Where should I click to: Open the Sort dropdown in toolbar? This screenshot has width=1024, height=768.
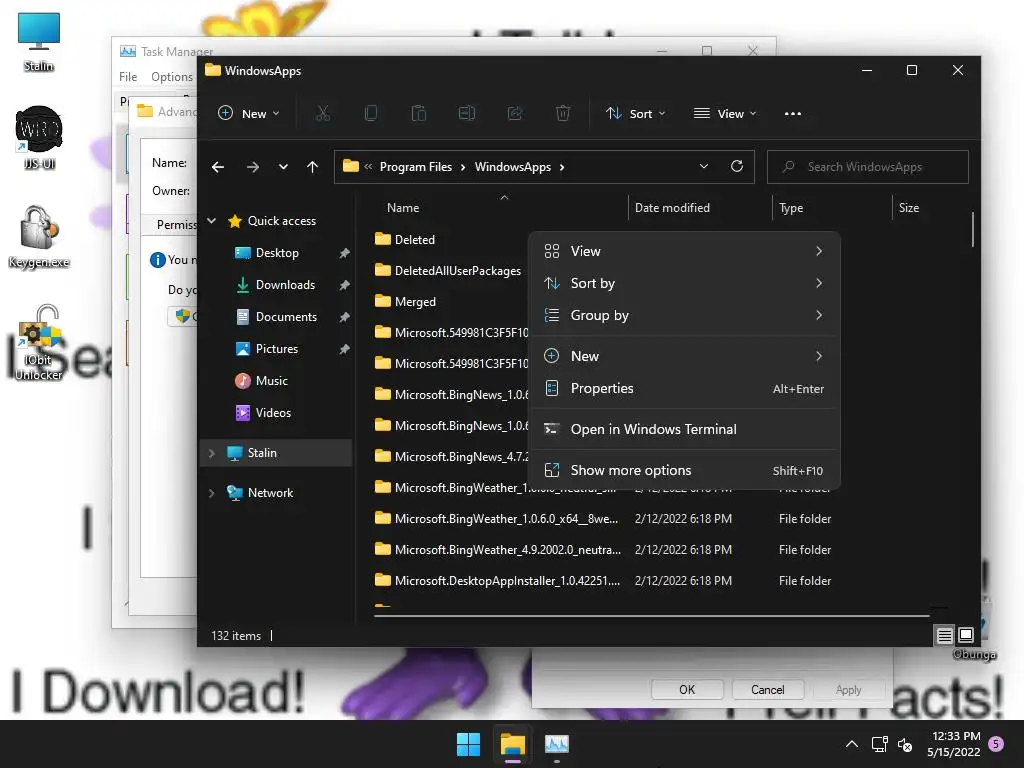pos(635,114)
